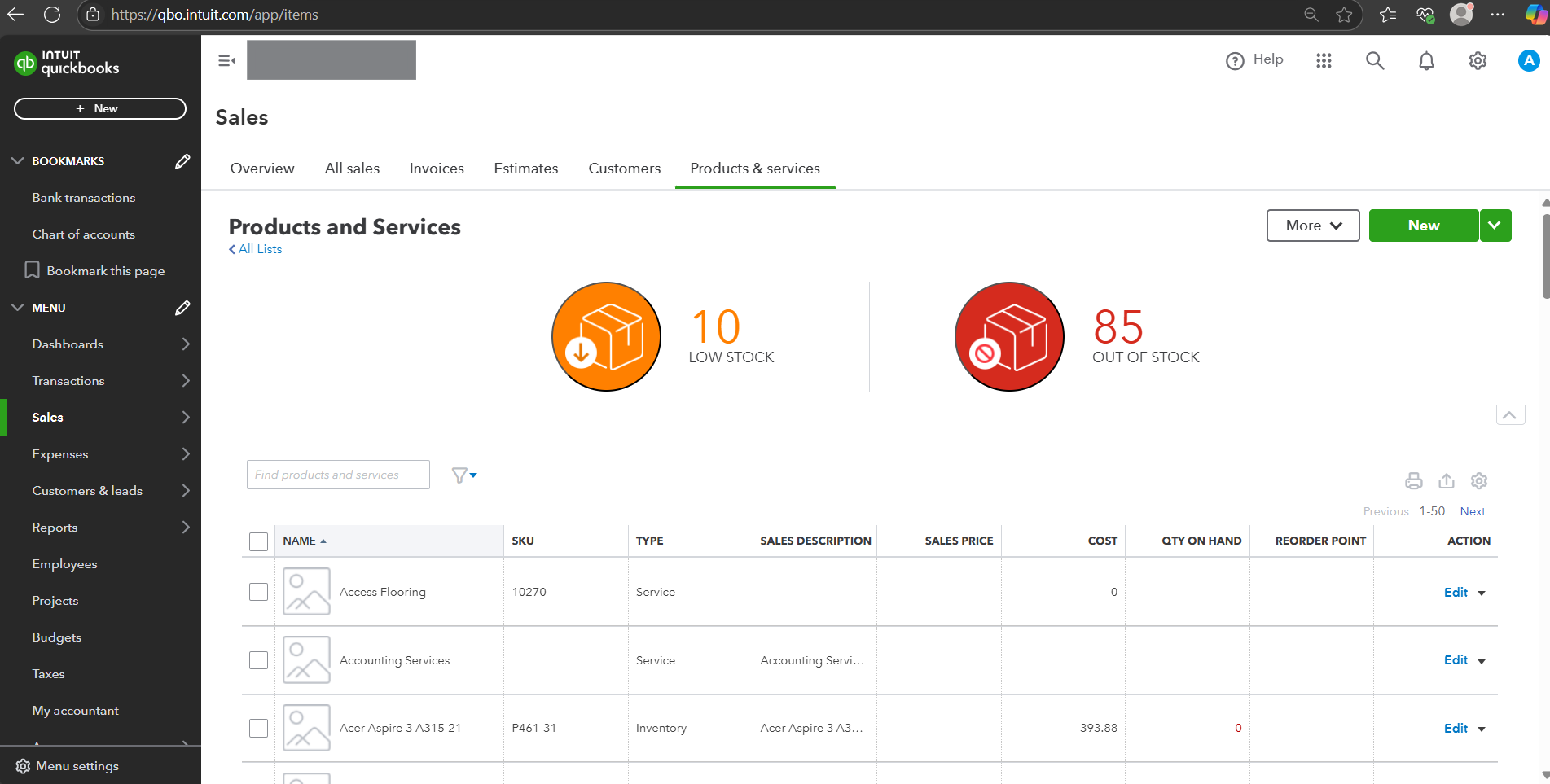This screenshot has width=1550, height=784.
Task: Print the products list
Action: coord(1414,481)
